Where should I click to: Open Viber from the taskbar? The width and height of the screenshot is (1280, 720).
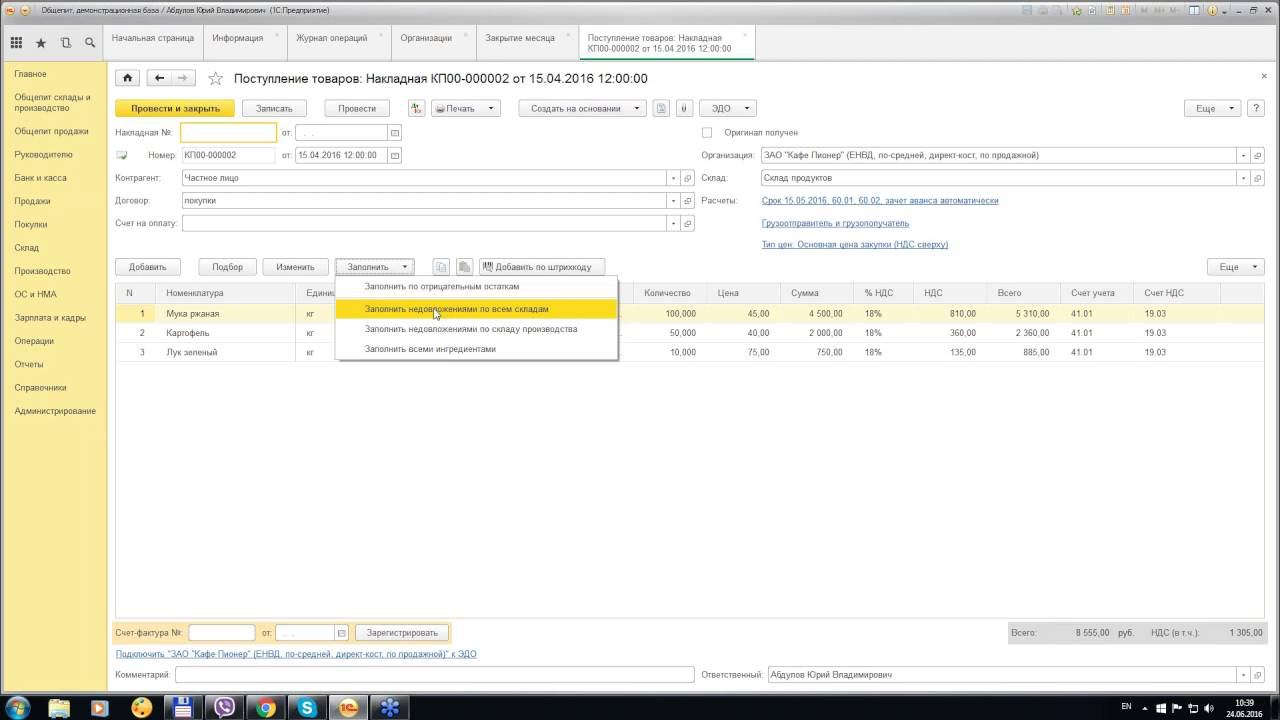click(x=224, y=707)
